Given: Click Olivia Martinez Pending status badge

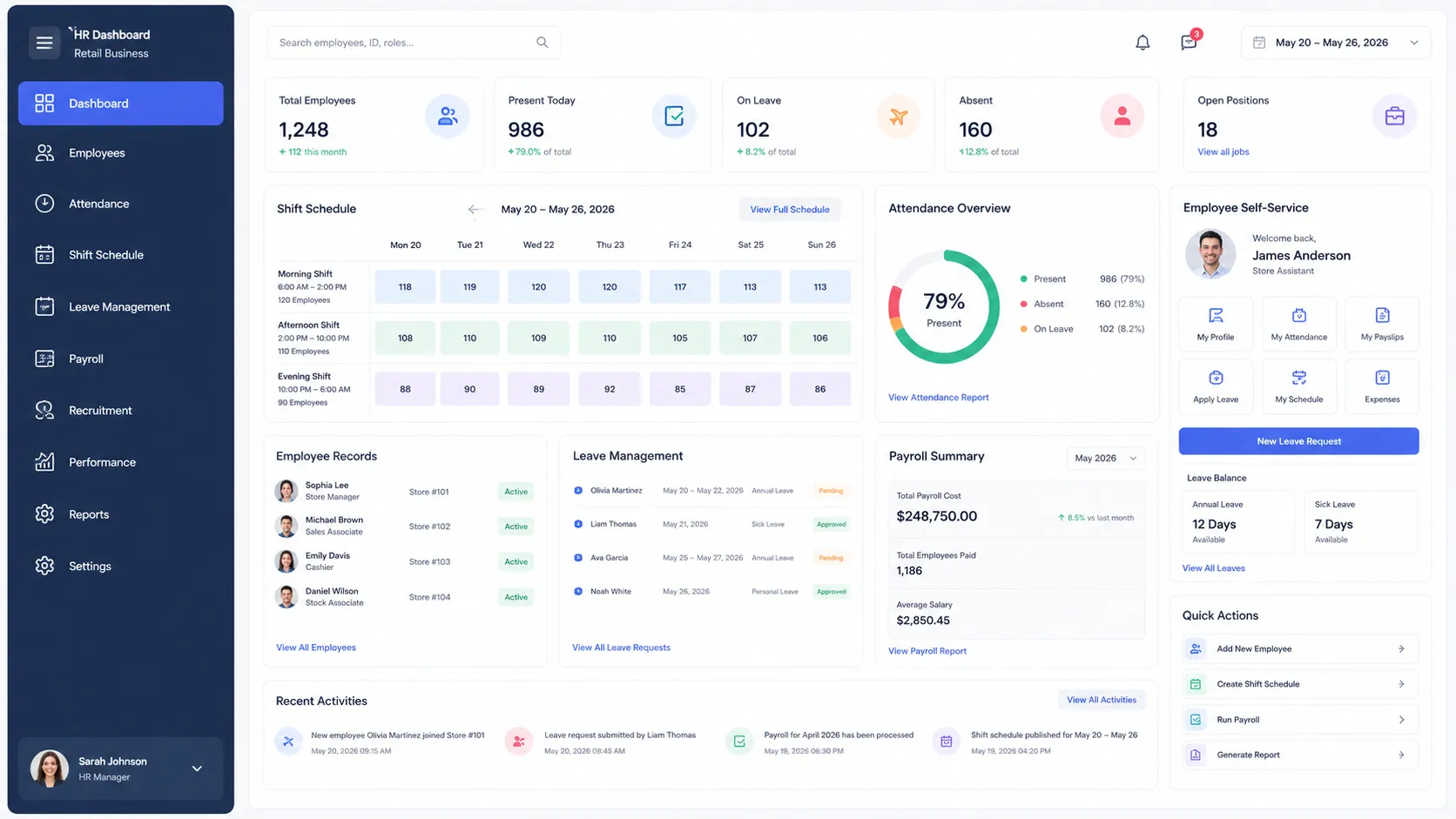Looking at the screenshot, I should pos(831,491).
